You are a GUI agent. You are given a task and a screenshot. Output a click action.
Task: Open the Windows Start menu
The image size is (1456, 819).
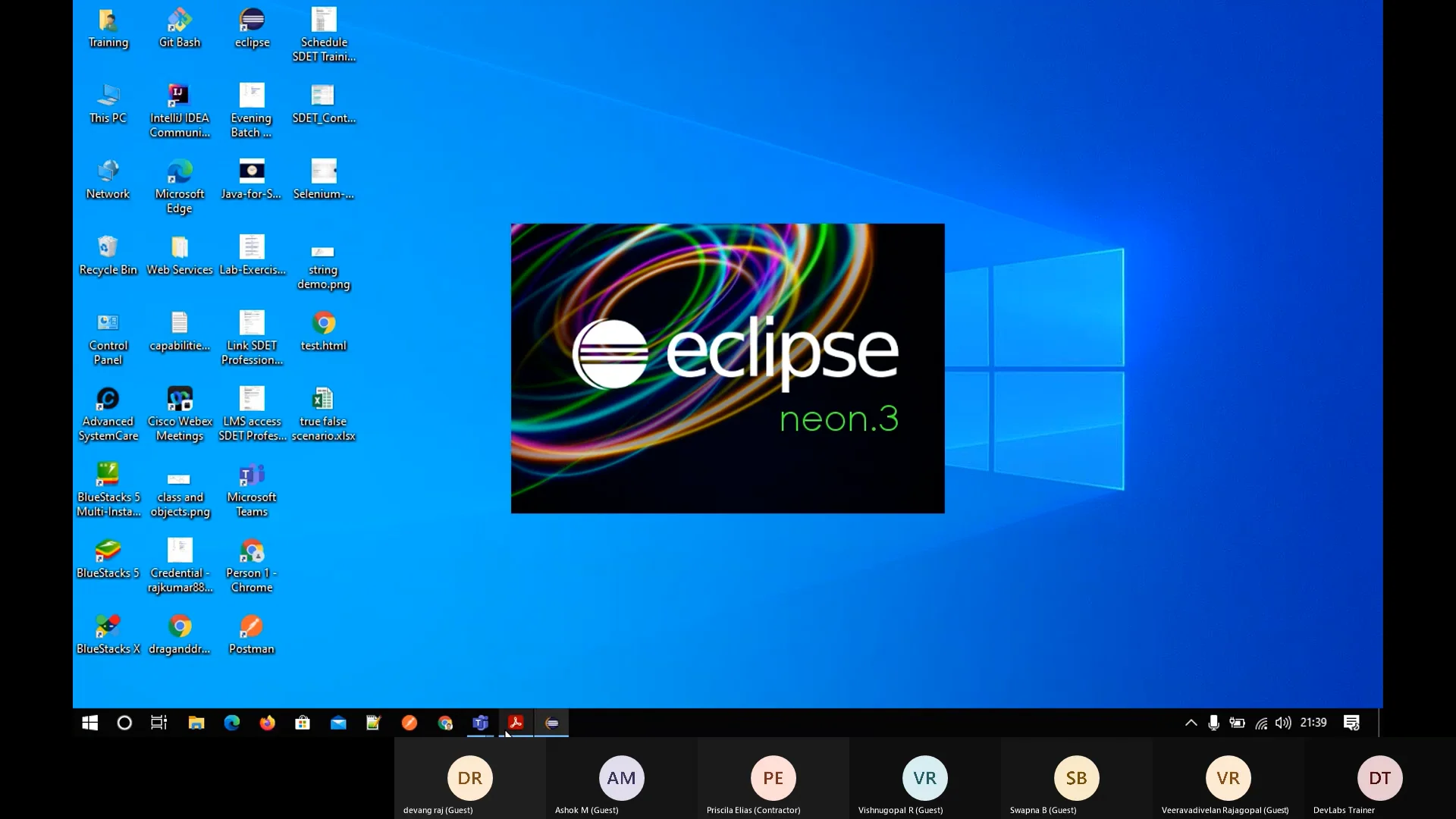coord(90,723)
